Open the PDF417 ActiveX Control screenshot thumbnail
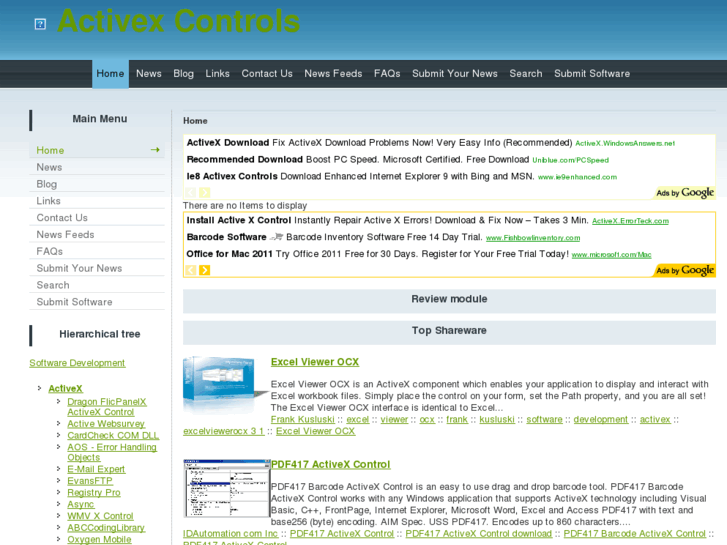Viewport: 727px width, 545px height. pos(227,488)
